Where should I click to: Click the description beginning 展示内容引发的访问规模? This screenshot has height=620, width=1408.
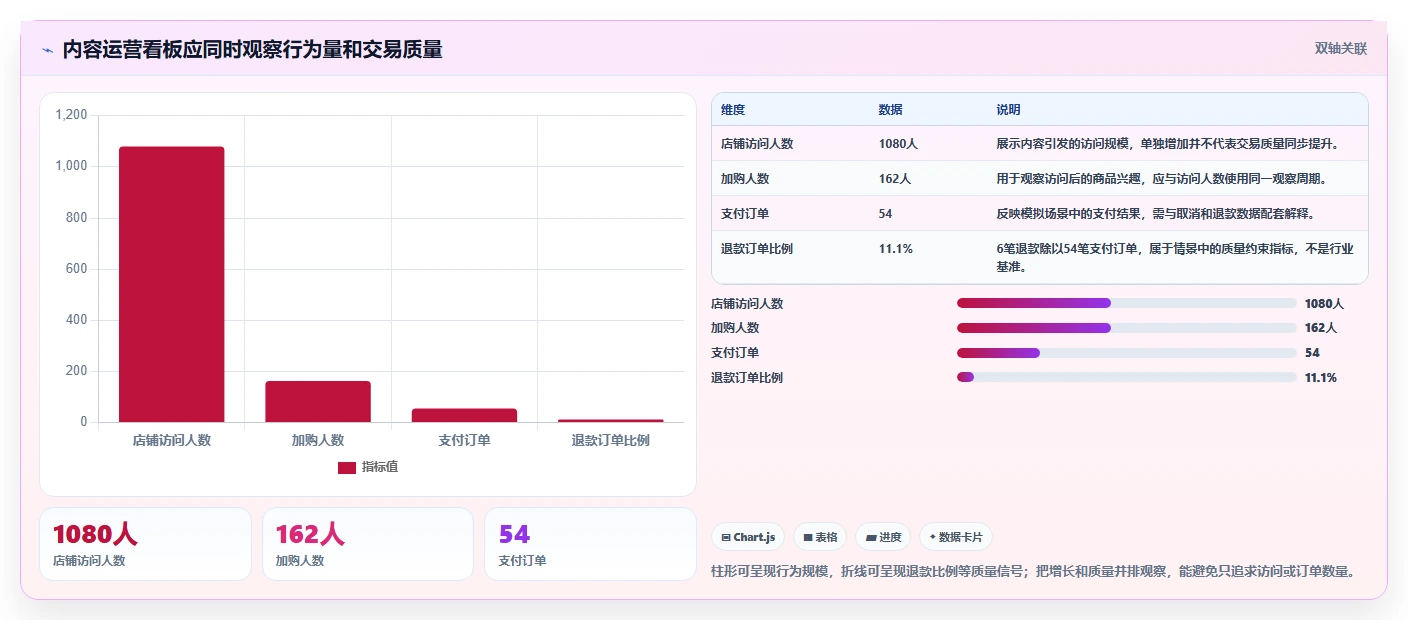tap(1167, 144)
